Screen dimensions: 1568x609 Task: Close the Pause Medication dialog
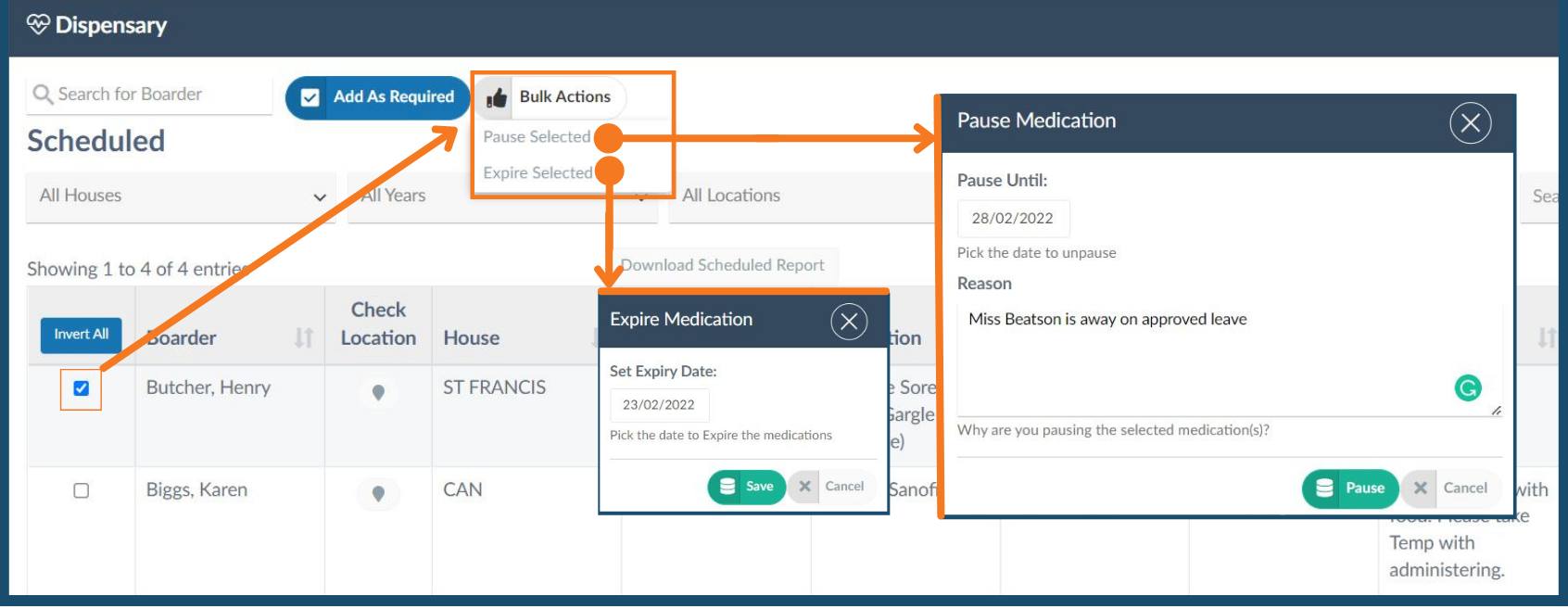pyautogui.click(x=1470, y=123)
